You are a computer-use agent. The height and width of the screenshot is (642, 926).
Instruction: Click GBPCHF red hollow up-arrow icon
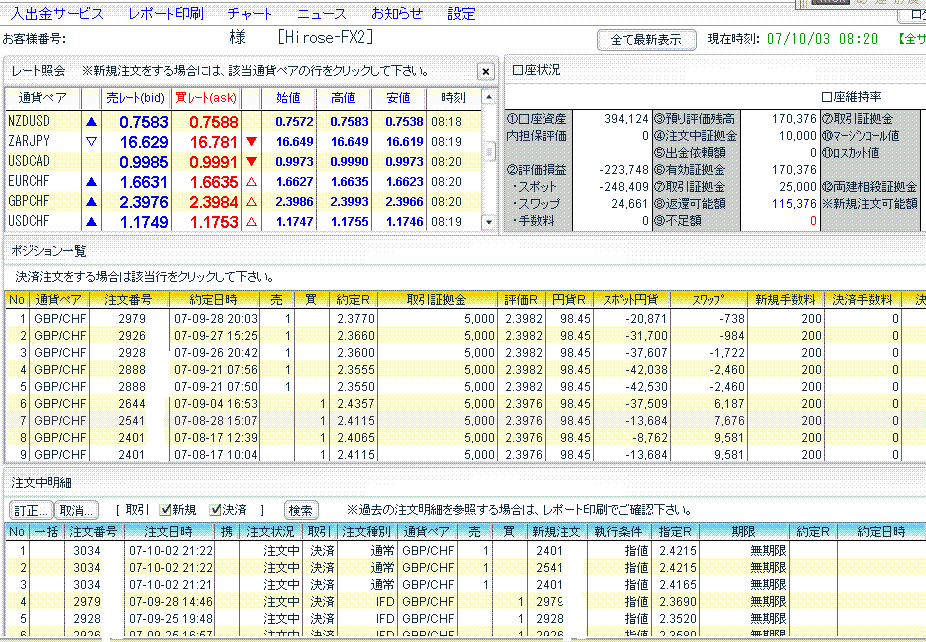251,202
